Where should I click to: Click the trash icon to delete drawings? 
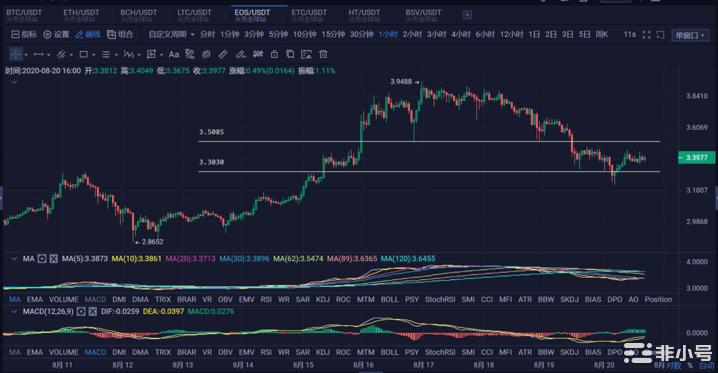click(323, 54)
